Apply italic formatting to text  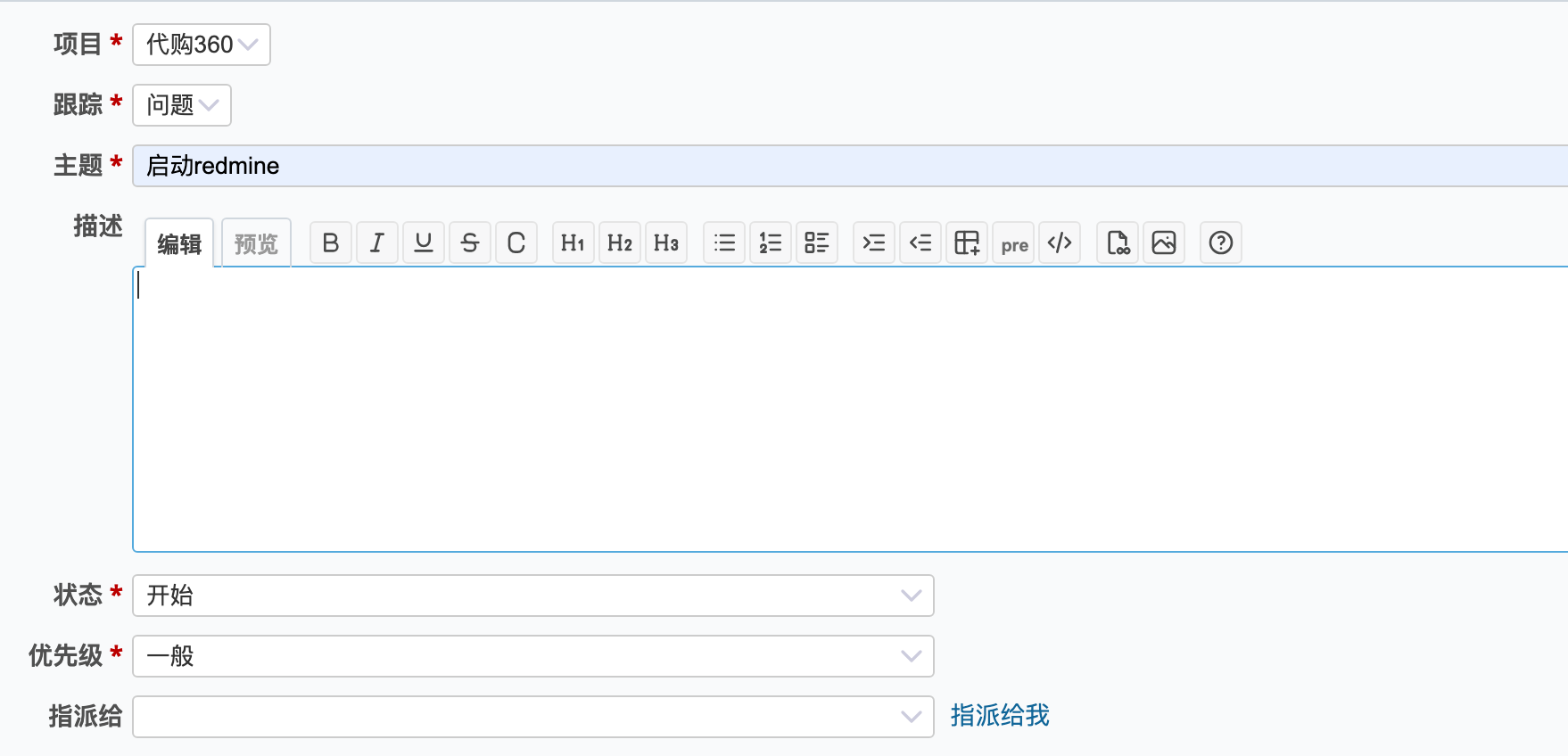(377, 242)
